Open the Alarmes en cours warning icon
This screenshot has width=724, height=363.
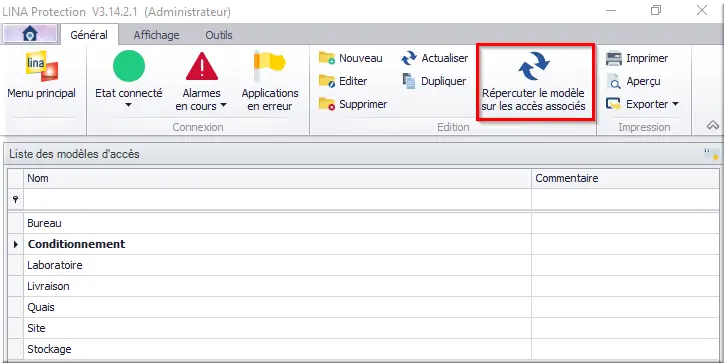(202, 66)
